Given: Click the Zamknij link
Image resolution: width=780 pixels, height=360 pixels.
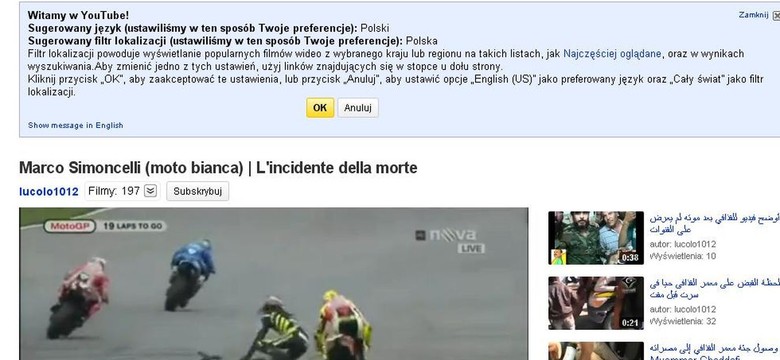Looking at the screenshot, I should (754, 15).
